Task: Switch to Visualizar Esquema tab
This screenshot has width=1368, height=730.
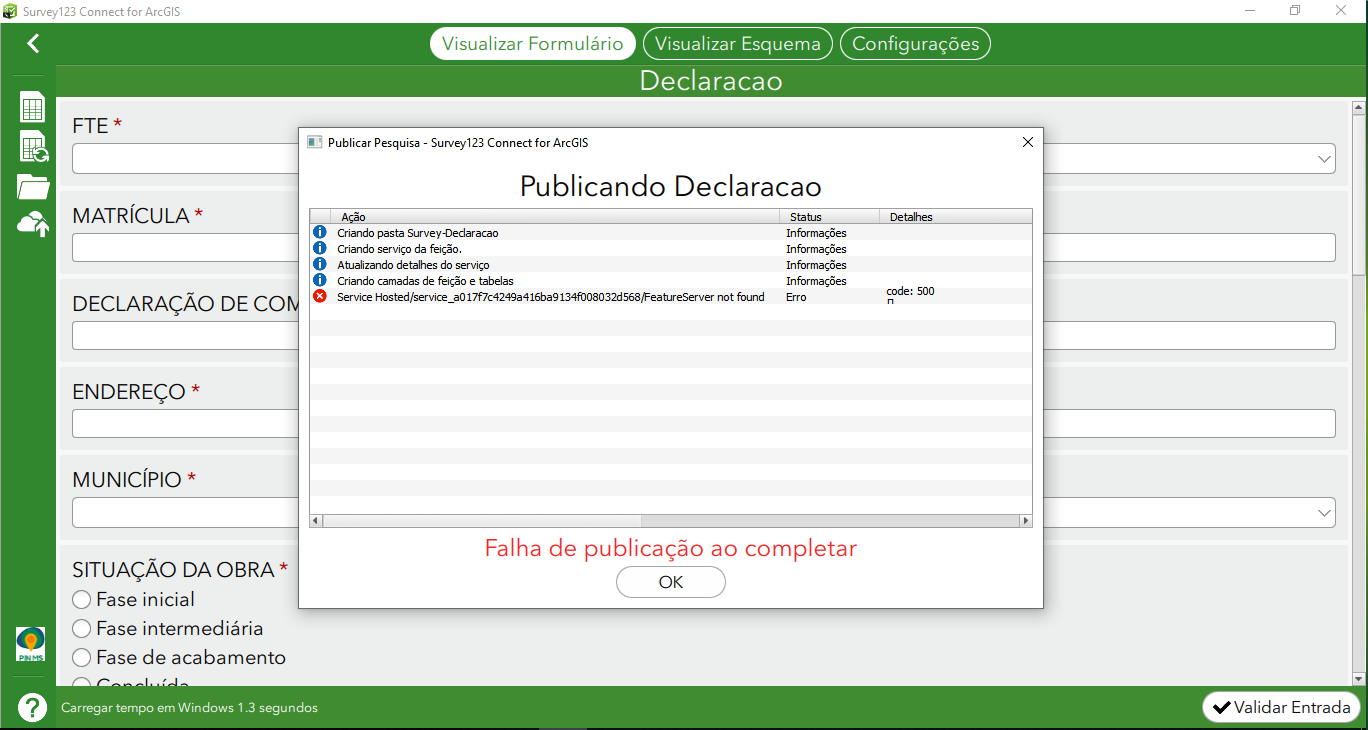Action: tap(738, 43)
